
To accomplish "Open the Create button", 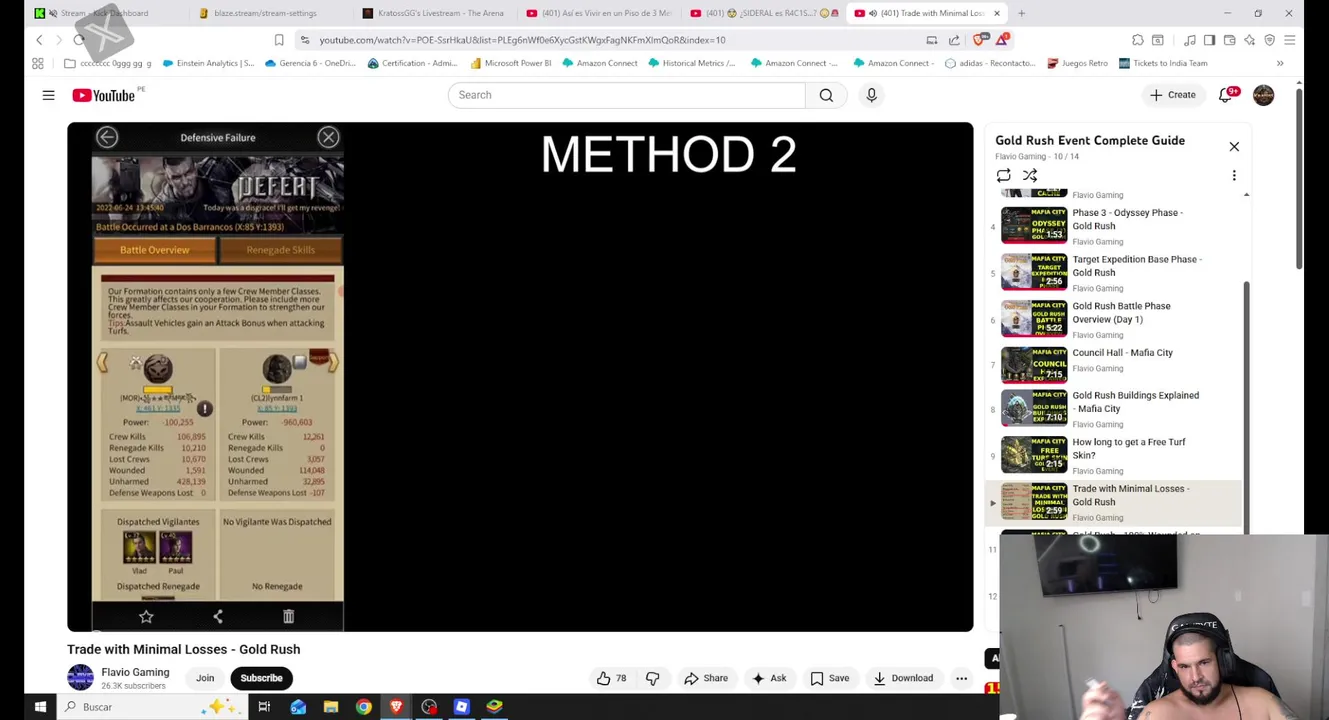I will tap(1173, 95).
